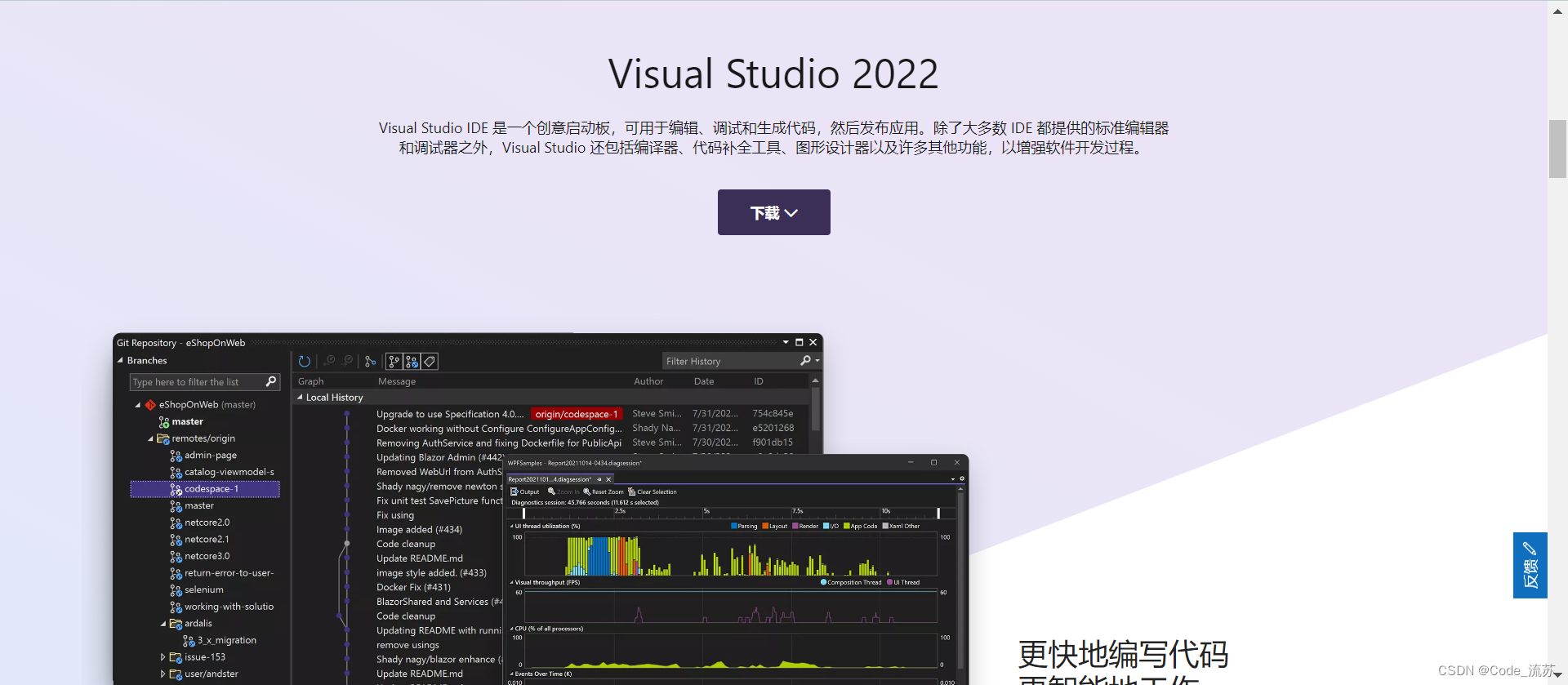Expand the issue-153 folder node
Viewport: 1568px width, 685px height.
click(163, 657)
